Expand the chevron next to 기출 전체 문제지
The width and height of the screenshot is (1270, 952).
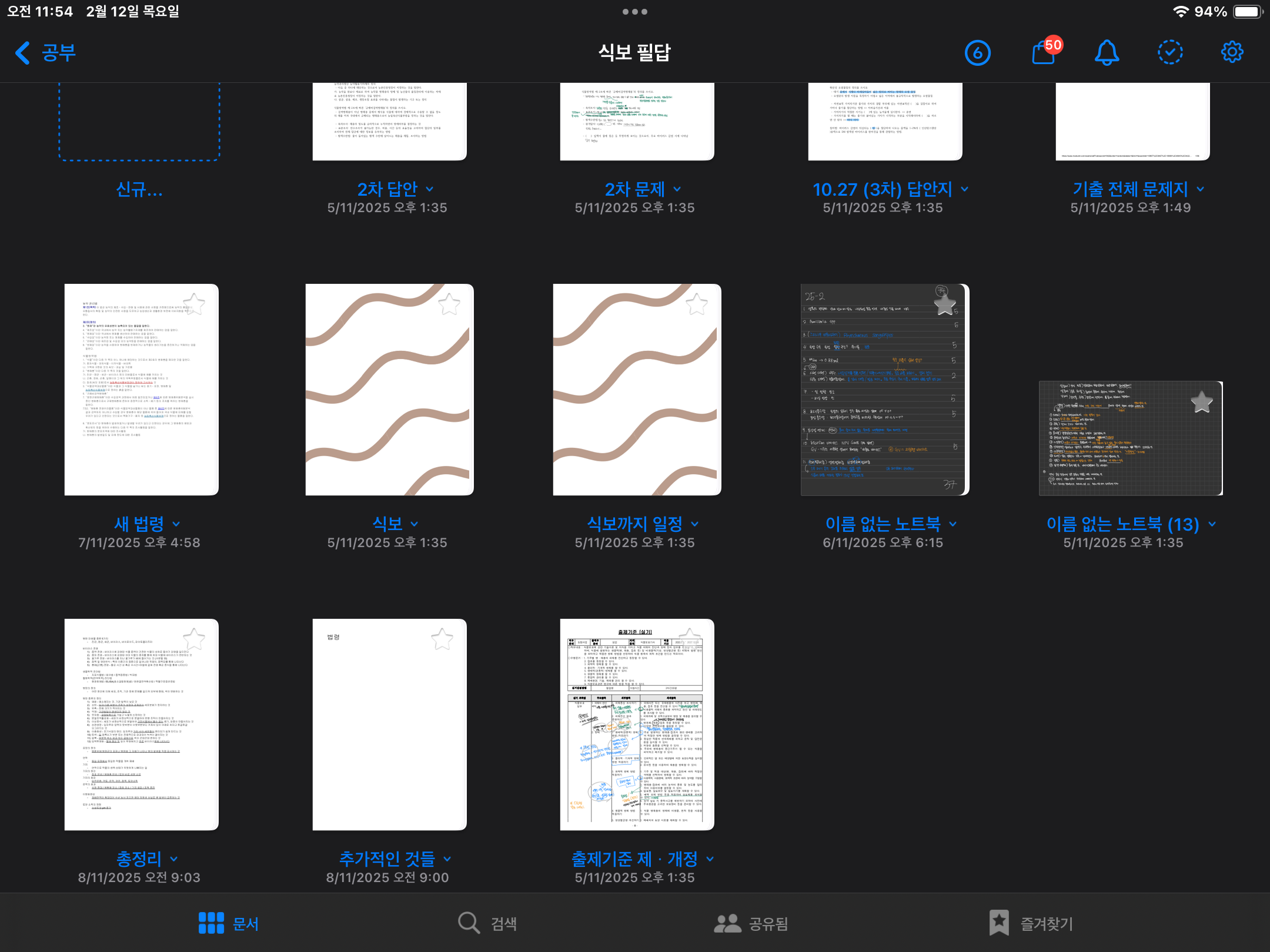pyautogui.click(x=1201, y=189)
